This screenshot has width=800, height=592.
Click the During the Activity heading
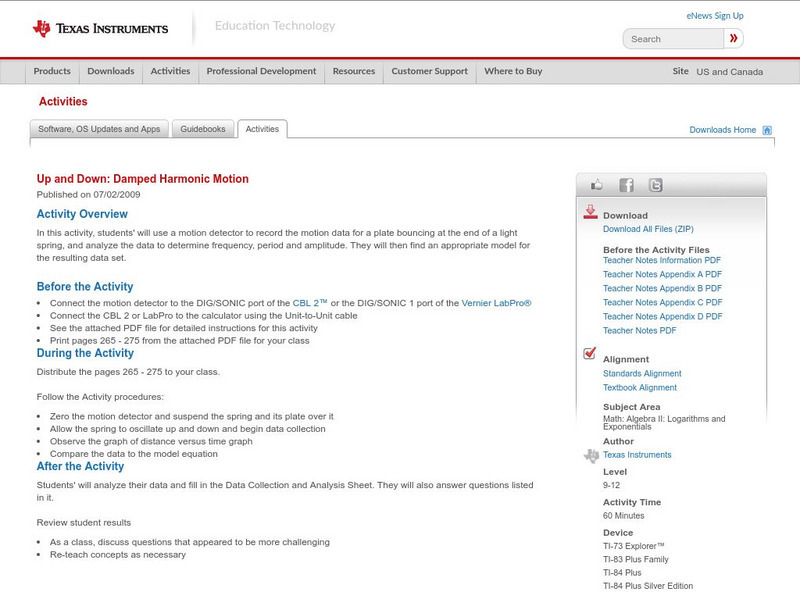coord(85,353)
